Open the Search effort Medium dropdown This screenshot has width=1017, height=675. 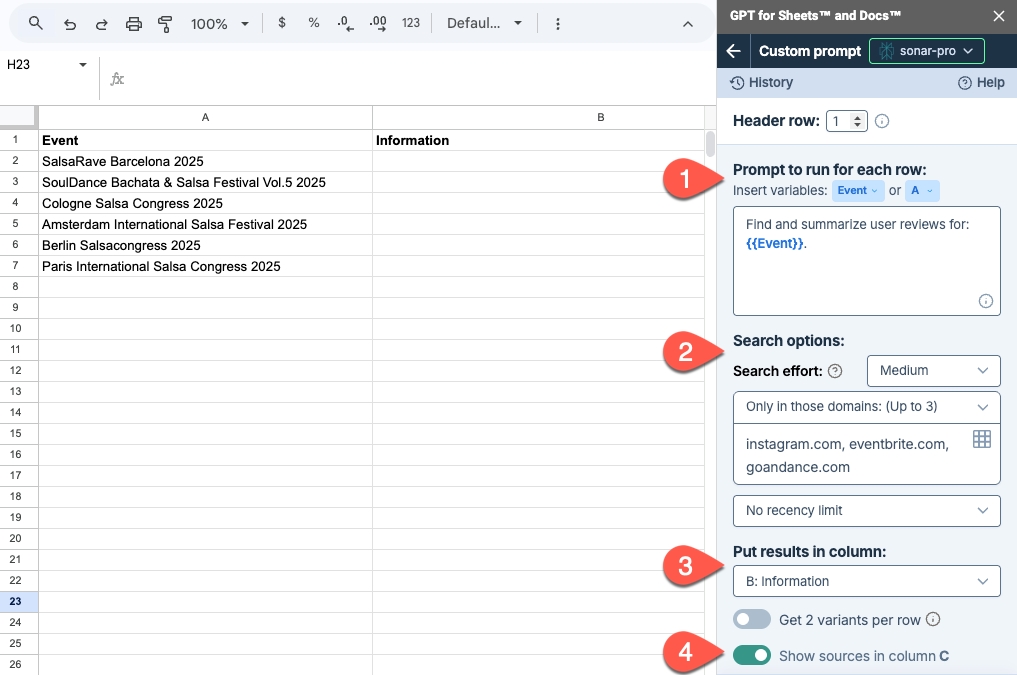click(933, 370)
